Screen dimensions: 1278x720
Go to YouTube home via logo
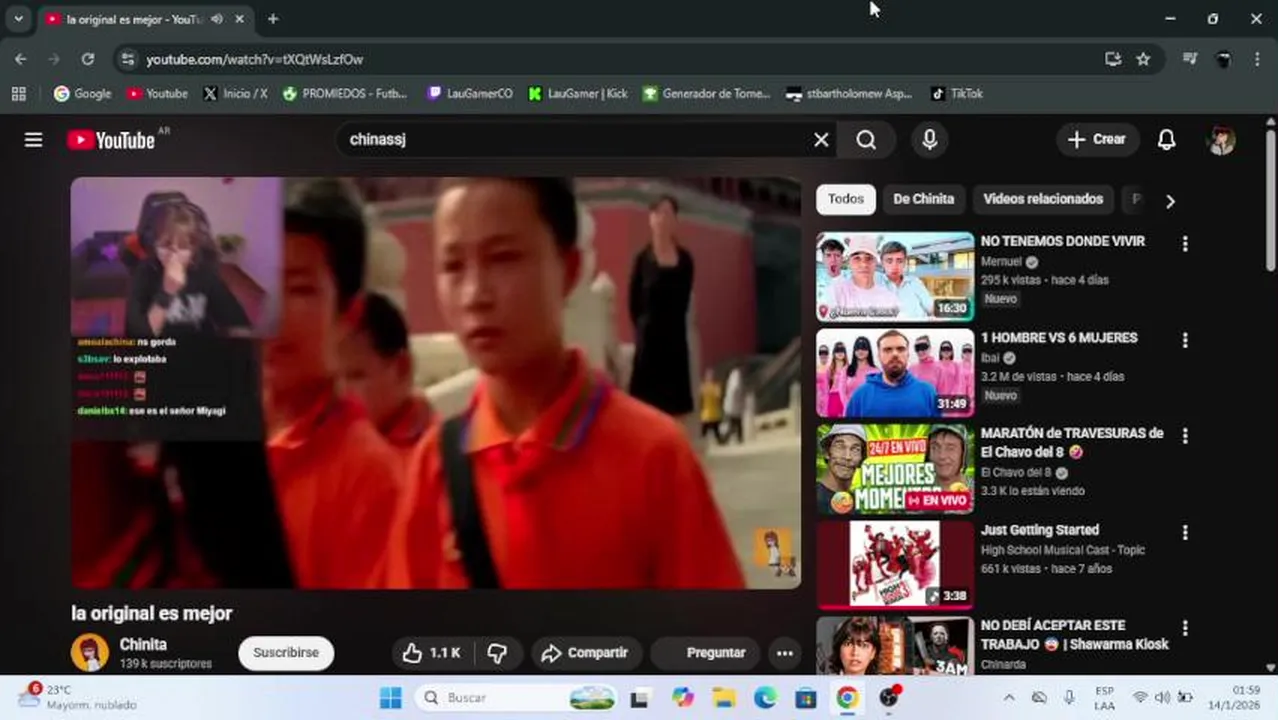click(111, 140)
